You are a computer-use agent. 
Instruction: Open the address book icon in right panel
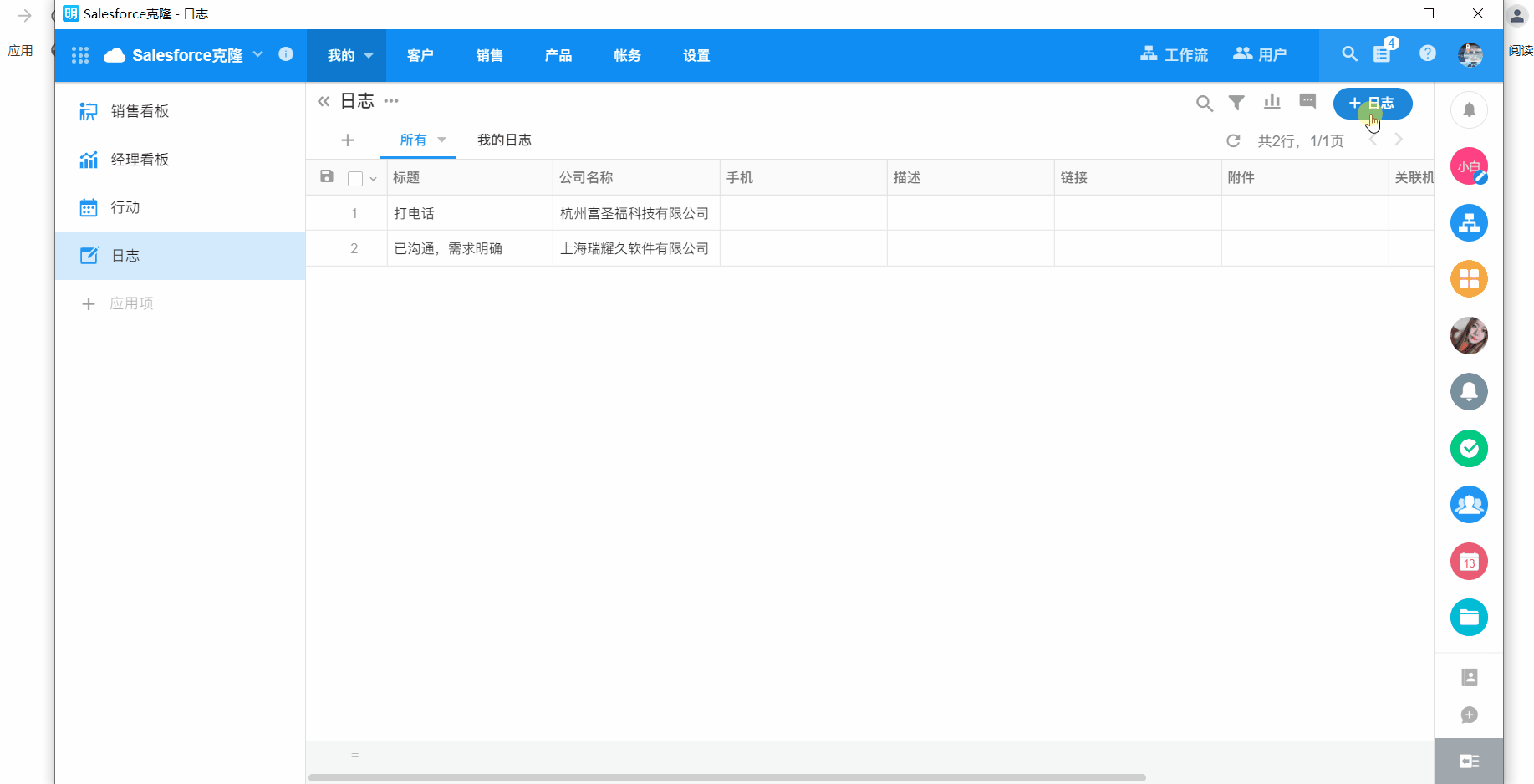(1469, 677)
